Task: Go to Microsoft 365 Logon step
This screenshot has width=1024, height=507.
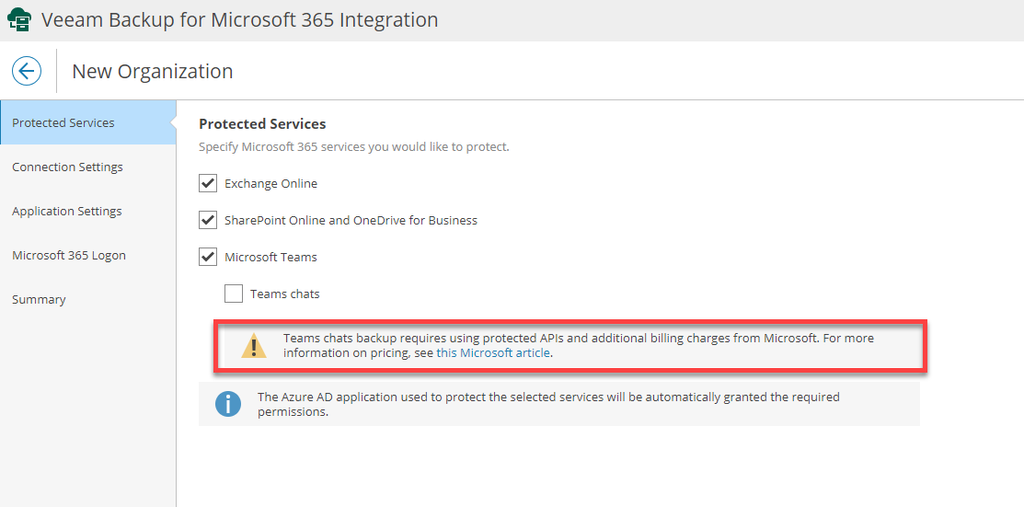Action: click(69, 255)
